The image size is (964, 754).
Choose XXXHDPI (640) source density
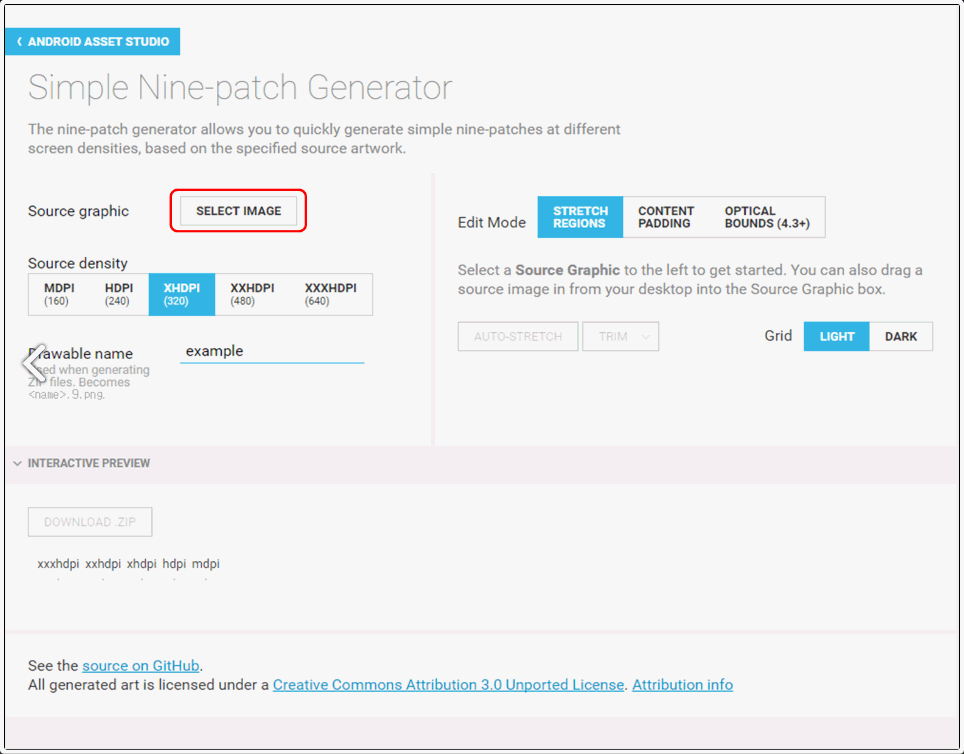(x=330, y=295)
